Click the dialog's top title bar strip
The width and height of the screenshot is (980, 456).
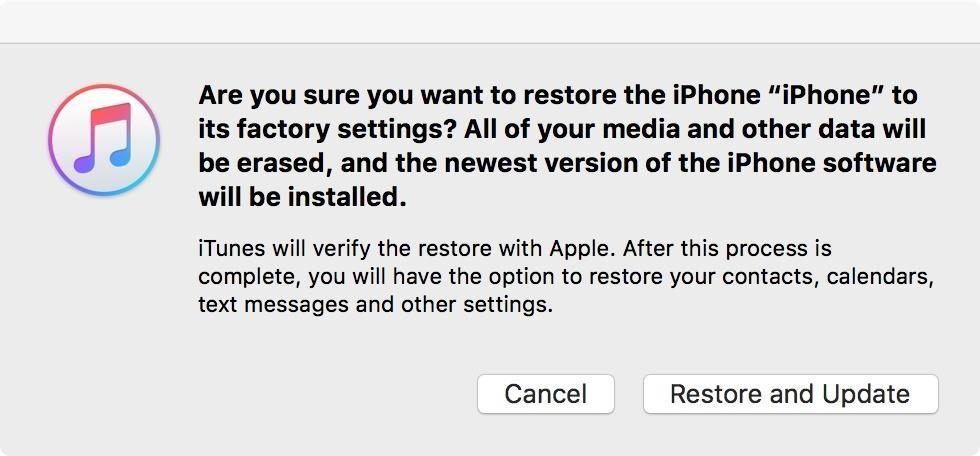(490, 21)
